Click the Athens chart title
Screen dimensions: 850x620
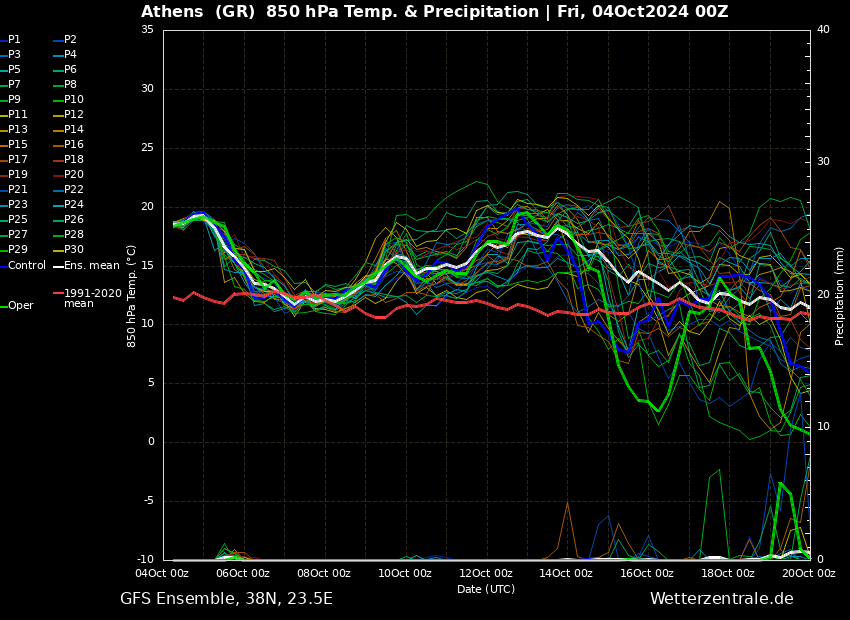click(434, 12)
